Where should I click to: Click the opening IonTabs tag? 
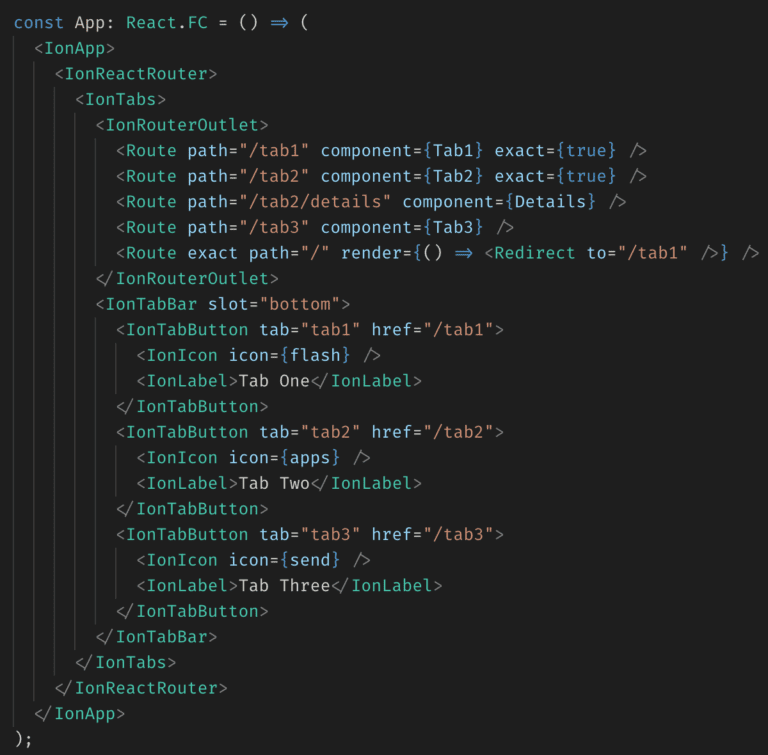(x=120, y=99)
